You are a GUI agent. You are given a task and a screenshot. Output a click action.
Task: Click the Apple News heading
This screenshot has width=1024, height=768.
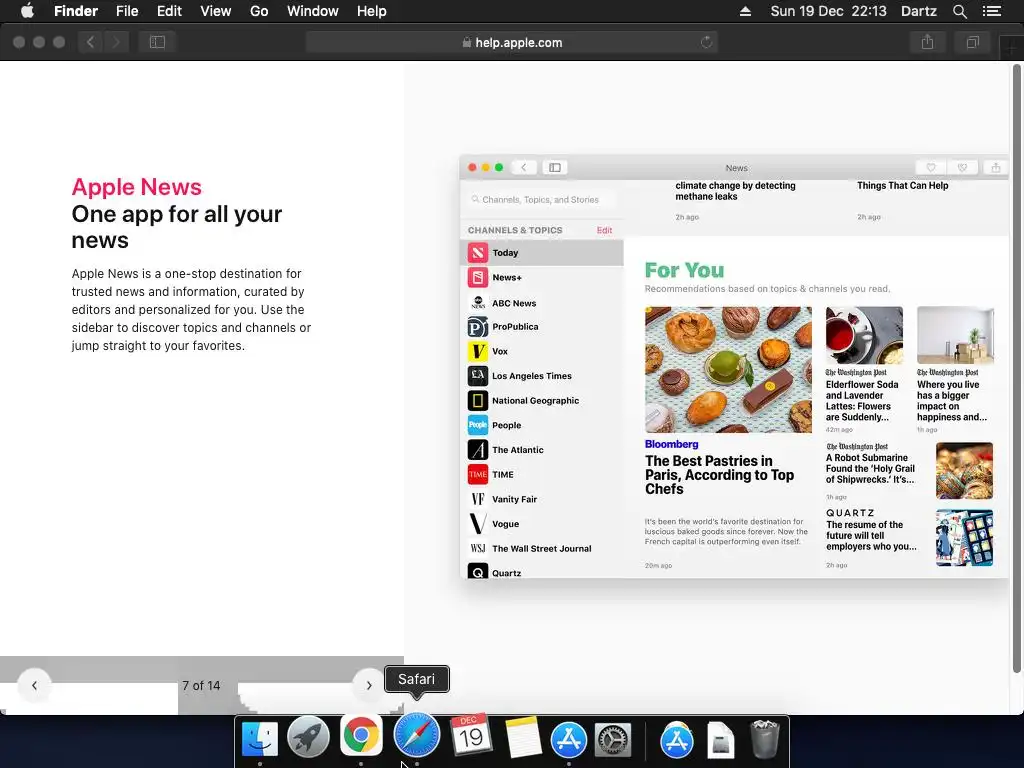click(136, 187)
